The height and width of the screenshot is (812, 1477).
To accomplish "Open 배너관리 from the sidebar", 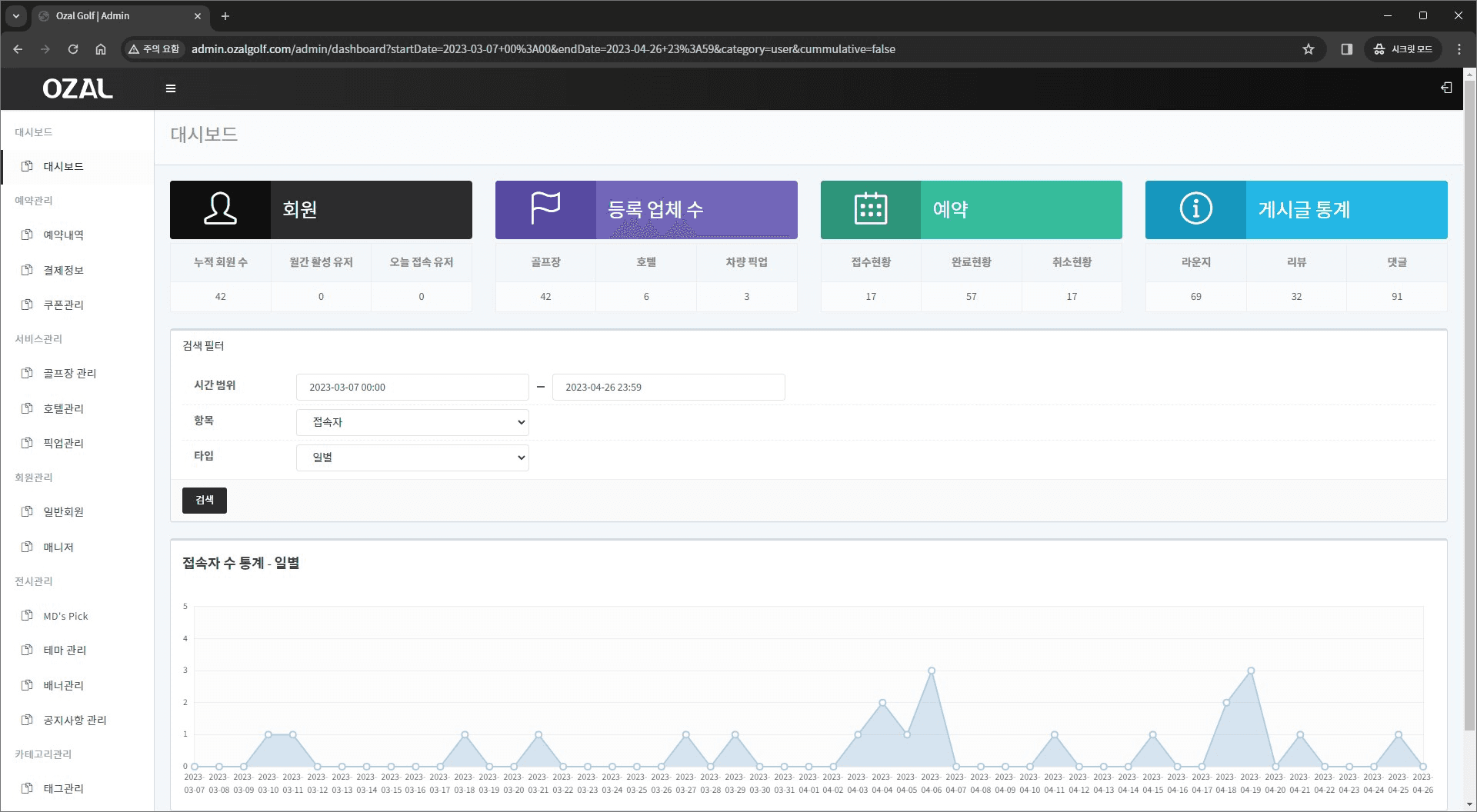I will (x=62, y=685).
